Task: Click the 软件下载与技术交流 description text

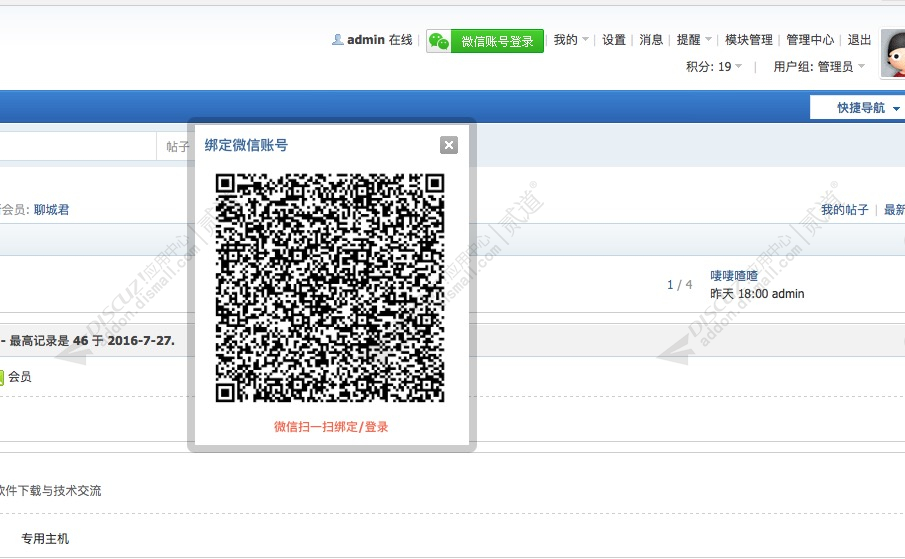Action: coord(50,491)
